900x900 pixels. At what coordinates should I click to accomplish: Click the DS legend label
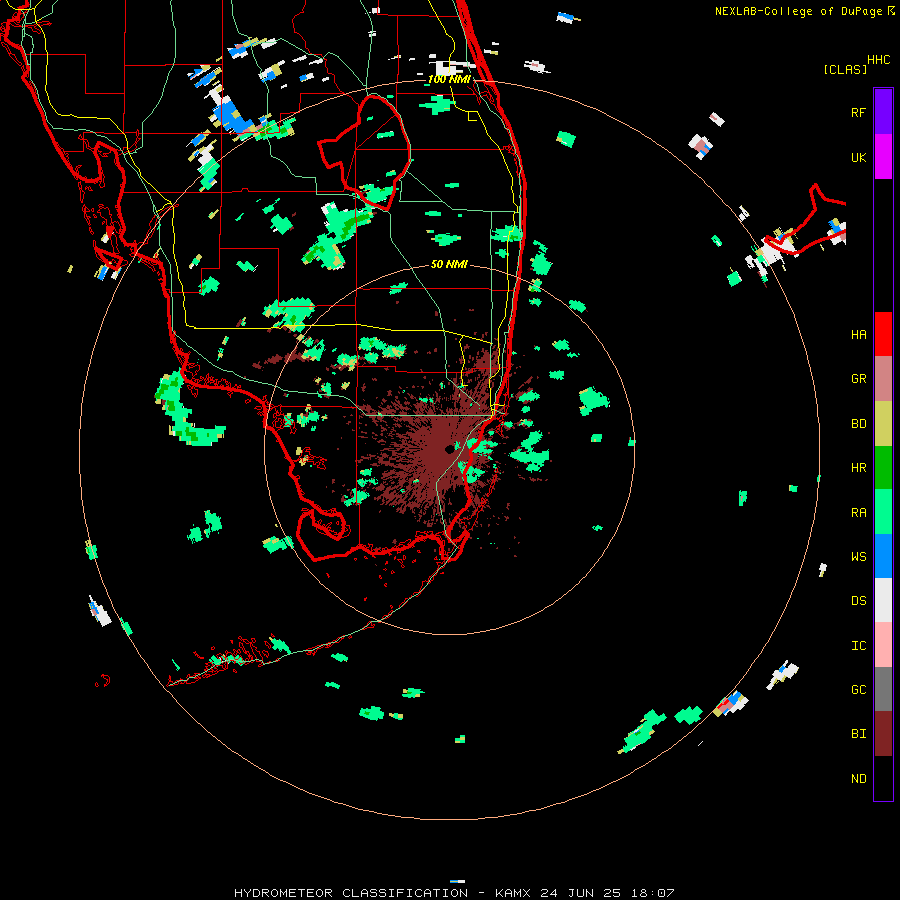(858, 601)
